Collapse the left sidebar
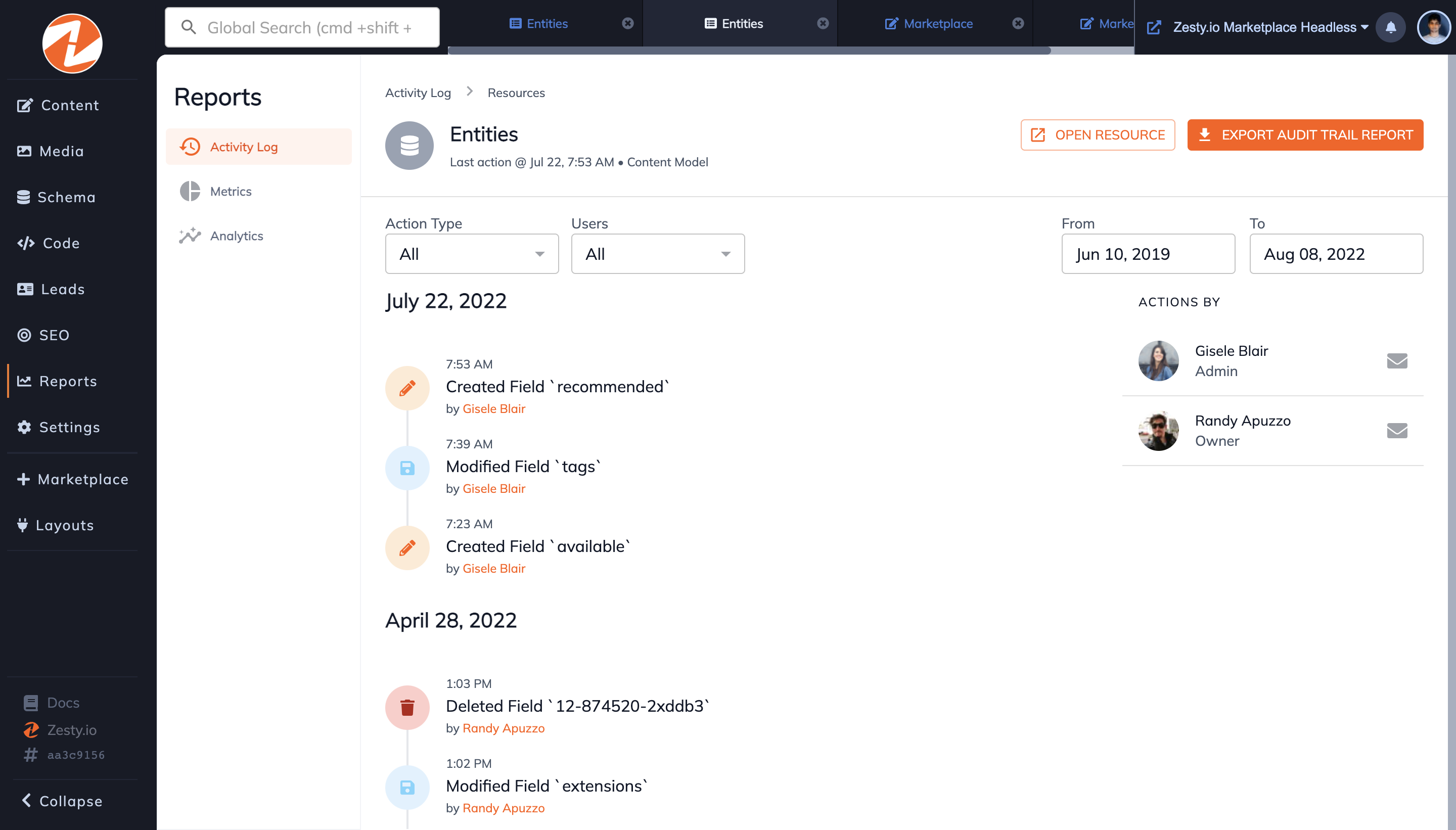 coord(62,801)
